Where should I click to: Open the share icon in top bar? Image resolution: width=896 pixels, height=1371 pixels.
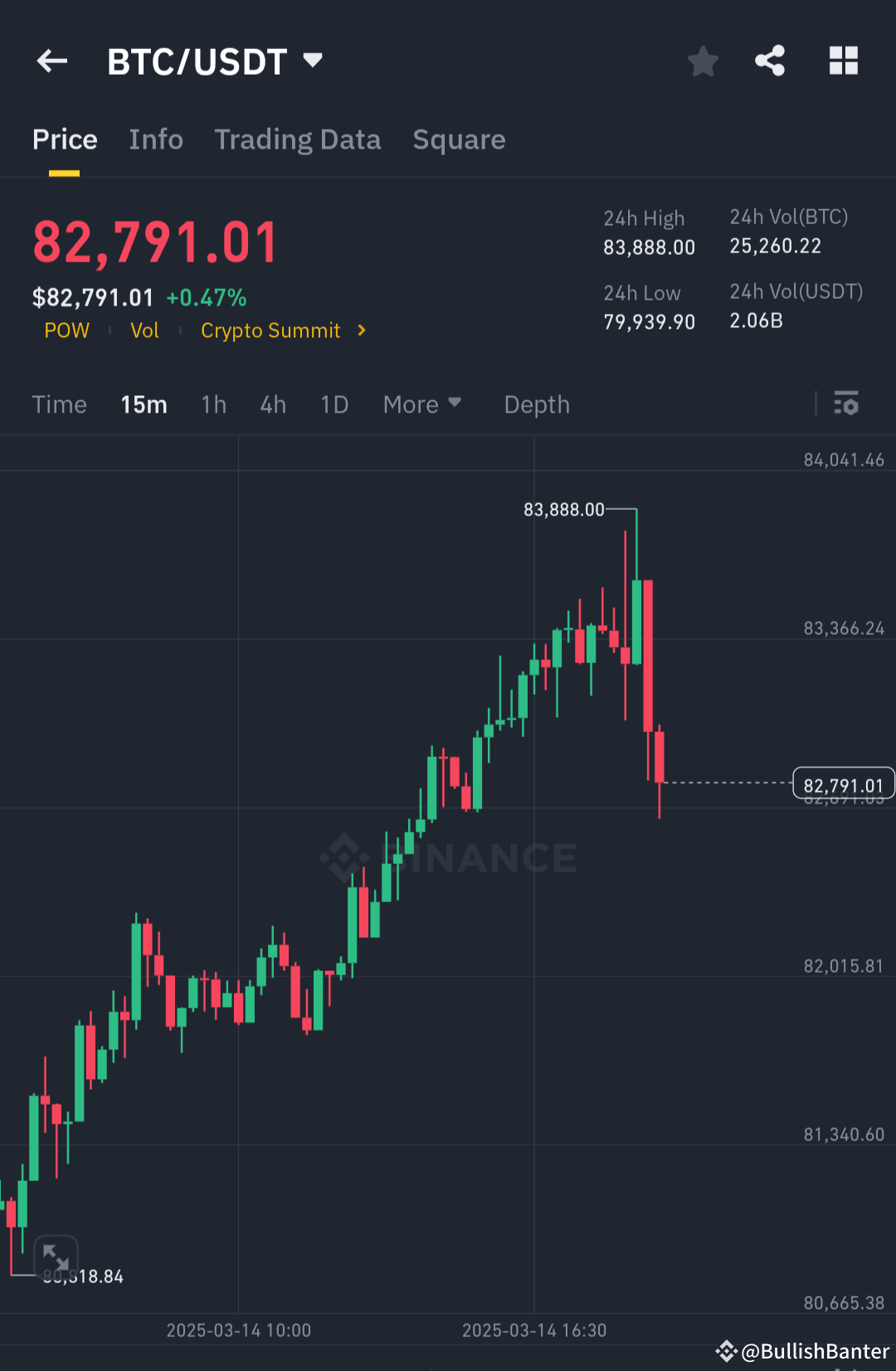pos(770,61)
